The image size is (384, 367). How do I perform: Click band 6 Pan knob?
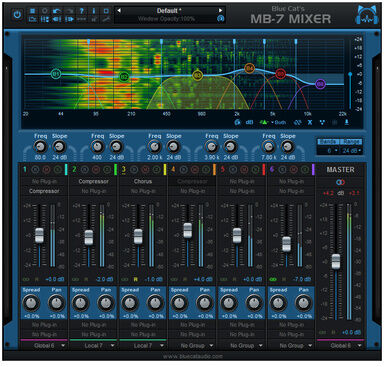(x=303, y=303)
